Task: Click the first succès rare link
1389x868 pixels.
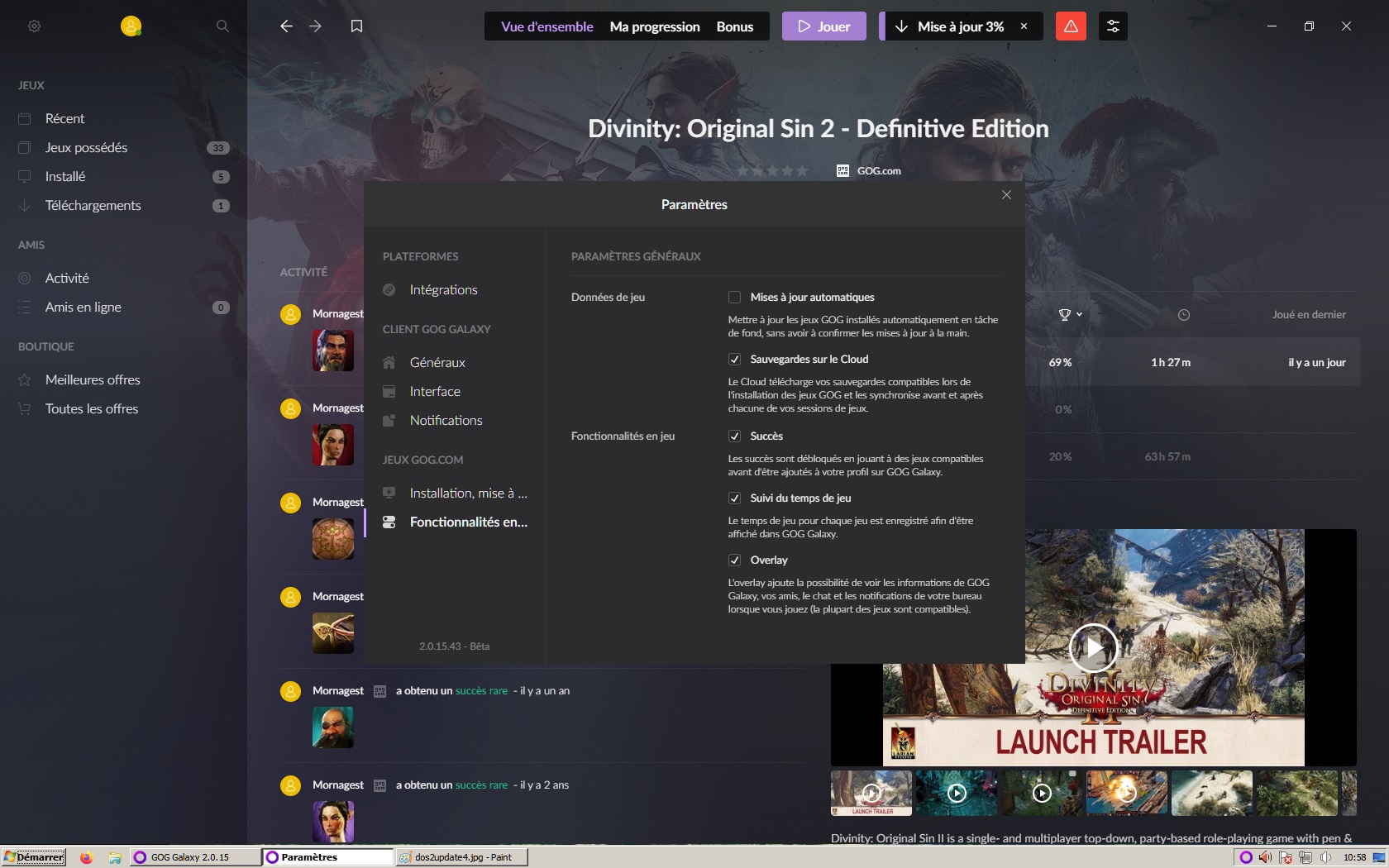Action: tap(481, 690)
